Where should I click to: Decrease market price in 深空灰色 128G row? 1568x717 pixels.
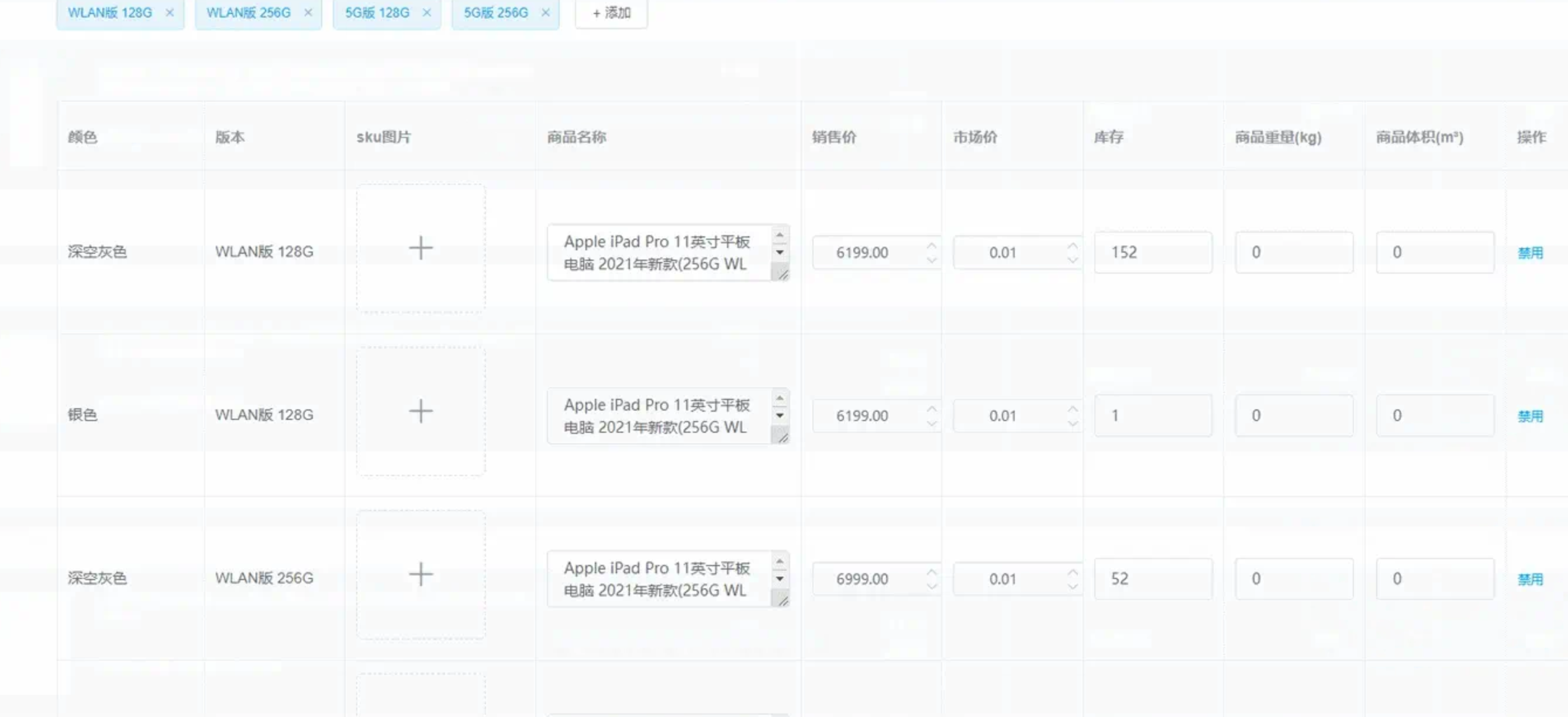point(1073,260)
